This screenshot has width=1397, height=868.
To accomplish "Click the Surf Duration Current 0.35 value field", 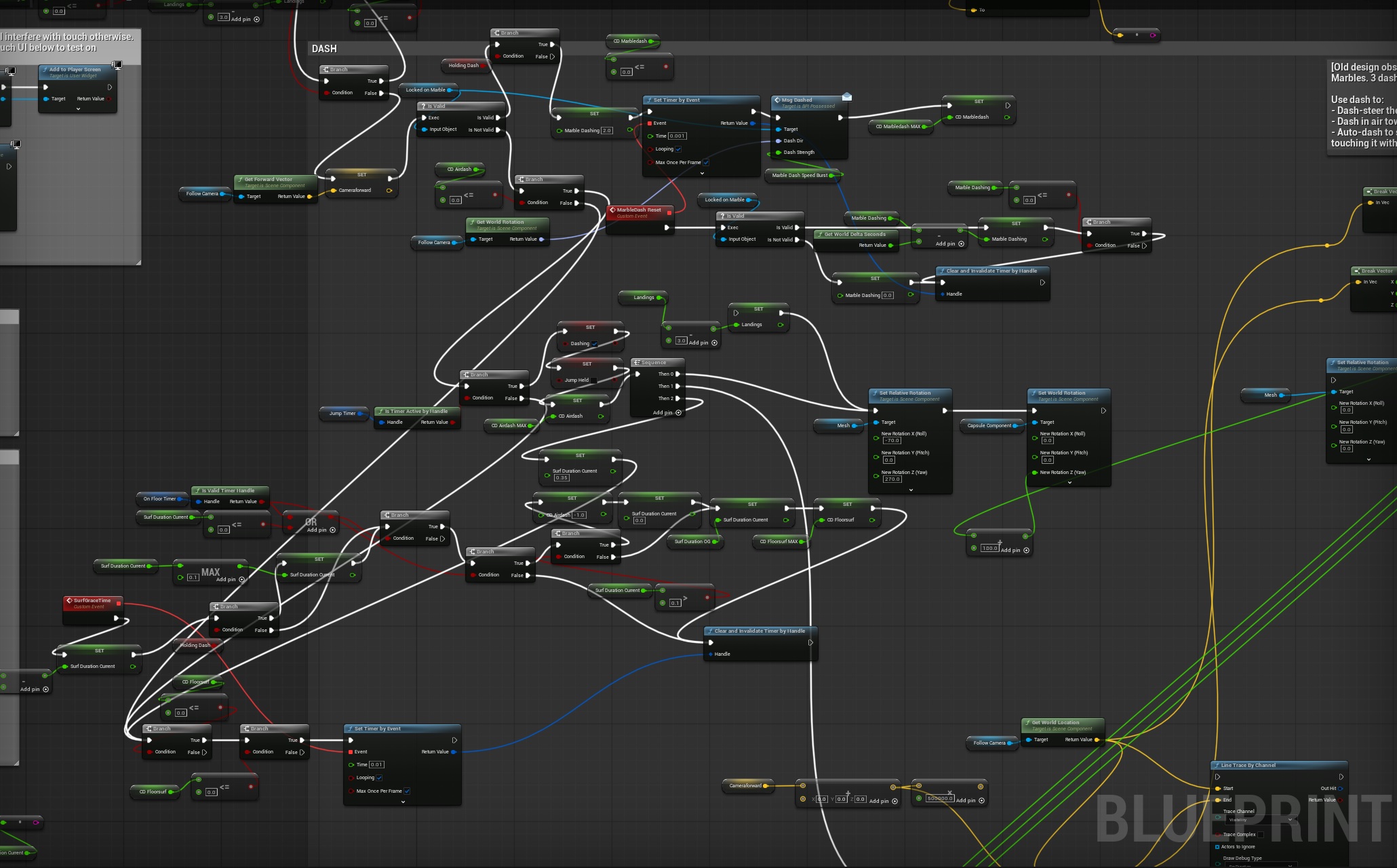I will point(562,478).
